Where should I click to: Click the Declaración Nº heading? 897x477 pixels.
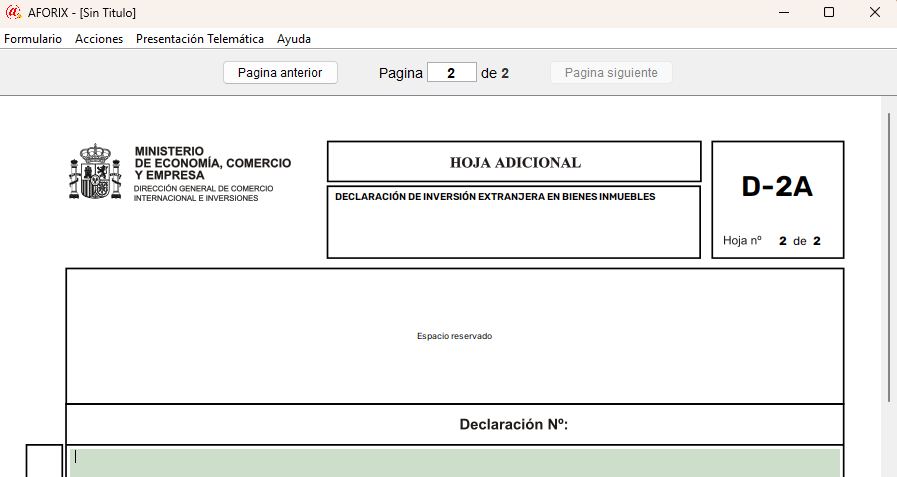[x=514, y=424]
